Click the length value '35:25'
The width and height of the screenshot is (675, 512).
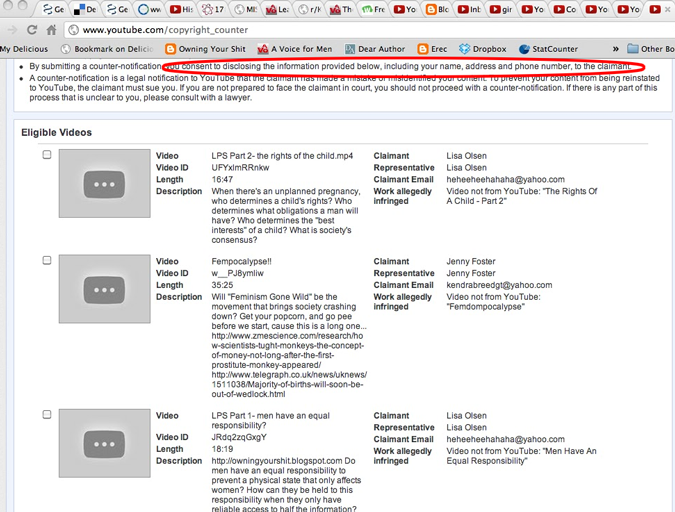pos(222,285)
